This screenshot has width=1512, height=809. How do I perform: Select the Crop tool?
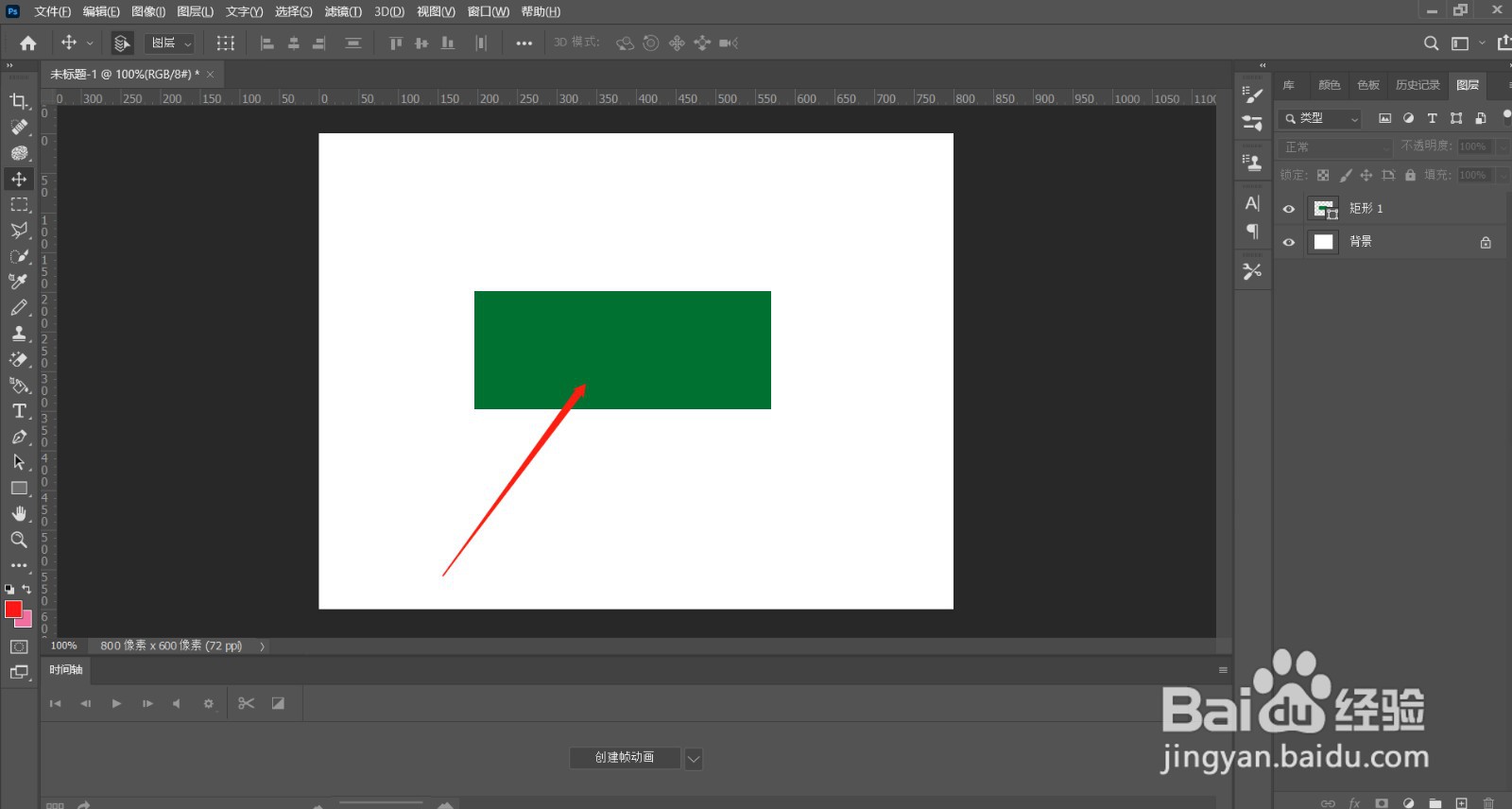19,101
